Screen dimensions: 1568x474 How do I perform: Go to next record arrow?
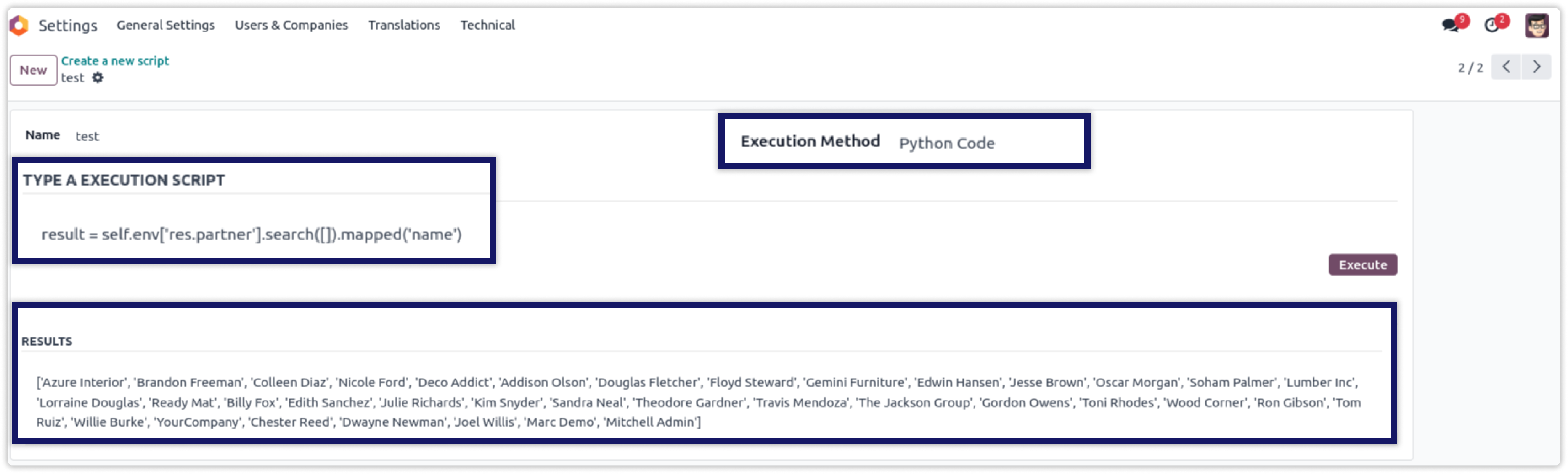tap(1536, 67)
